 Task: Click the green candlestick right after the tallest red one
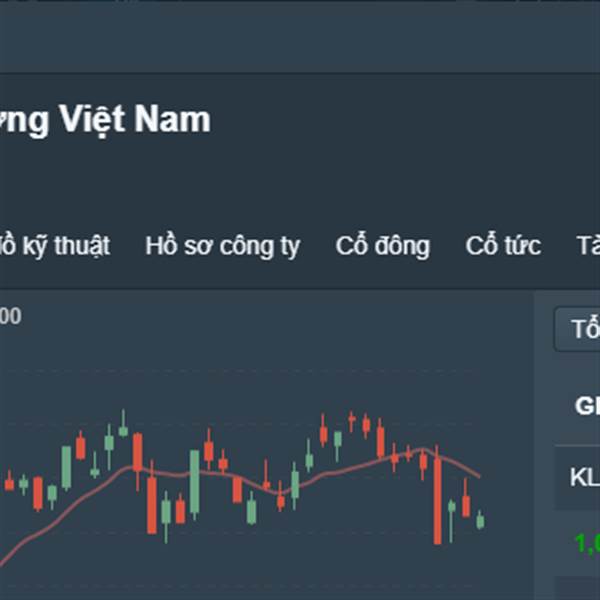452,519
